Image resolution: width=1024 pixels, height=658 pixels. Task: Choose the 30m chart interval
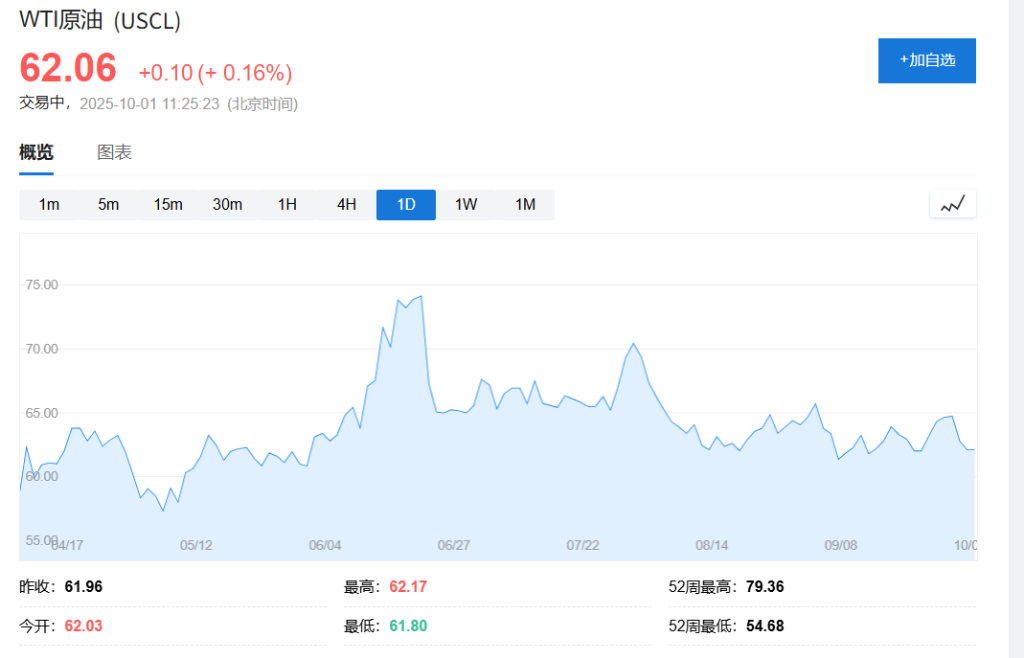coord(227,205)
